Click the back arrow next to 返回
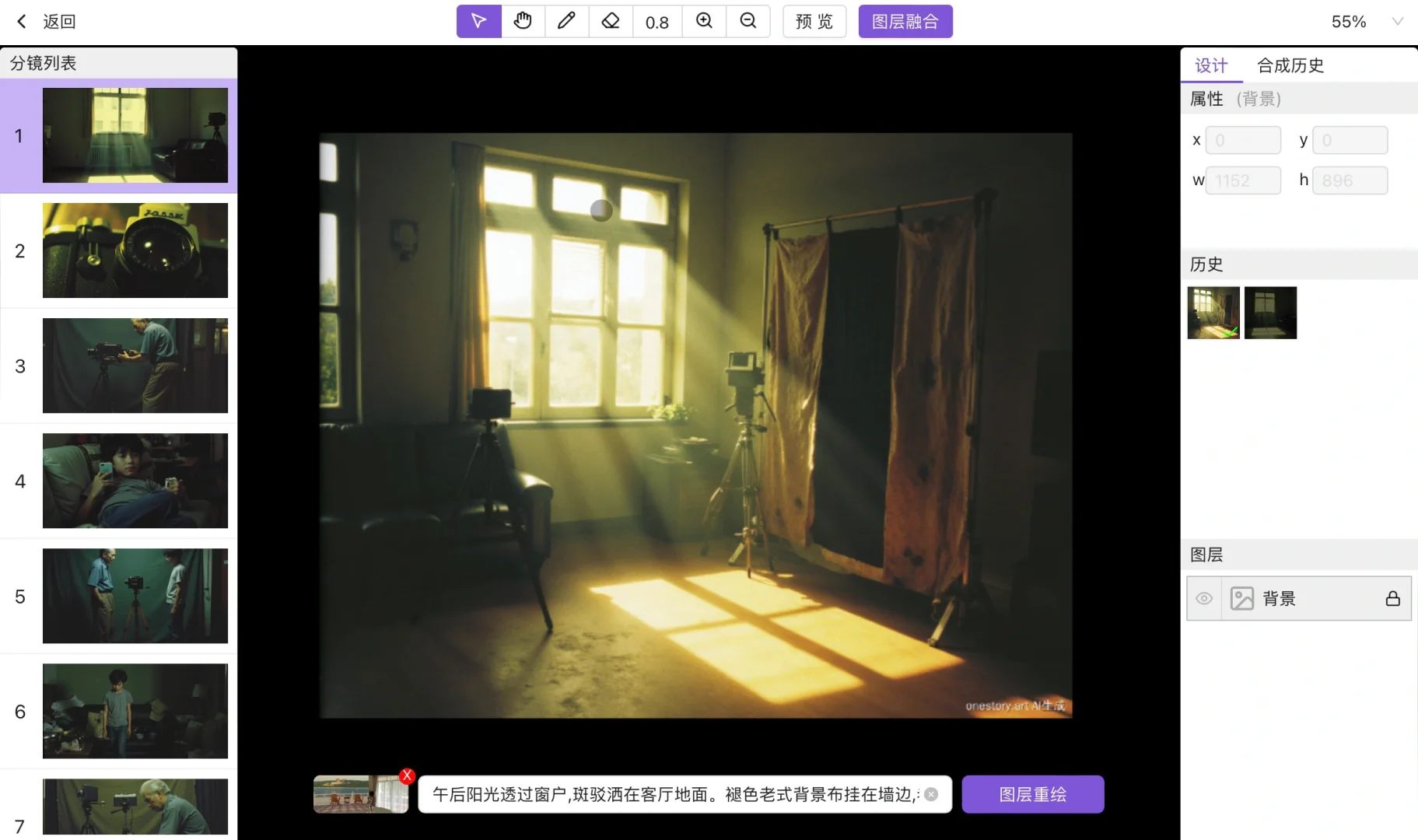Screen dimensions: 1418x840 tap(20, 21)
